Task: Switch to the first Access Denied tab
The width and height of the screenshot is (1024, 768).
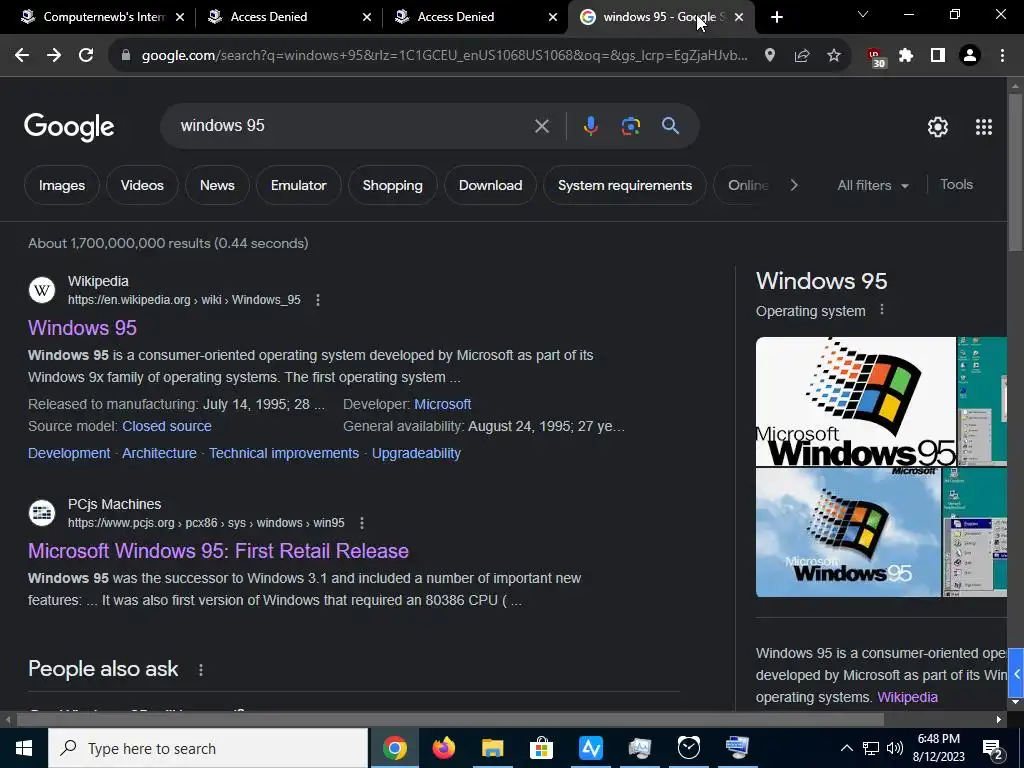Action: click(x=288, y=17)
